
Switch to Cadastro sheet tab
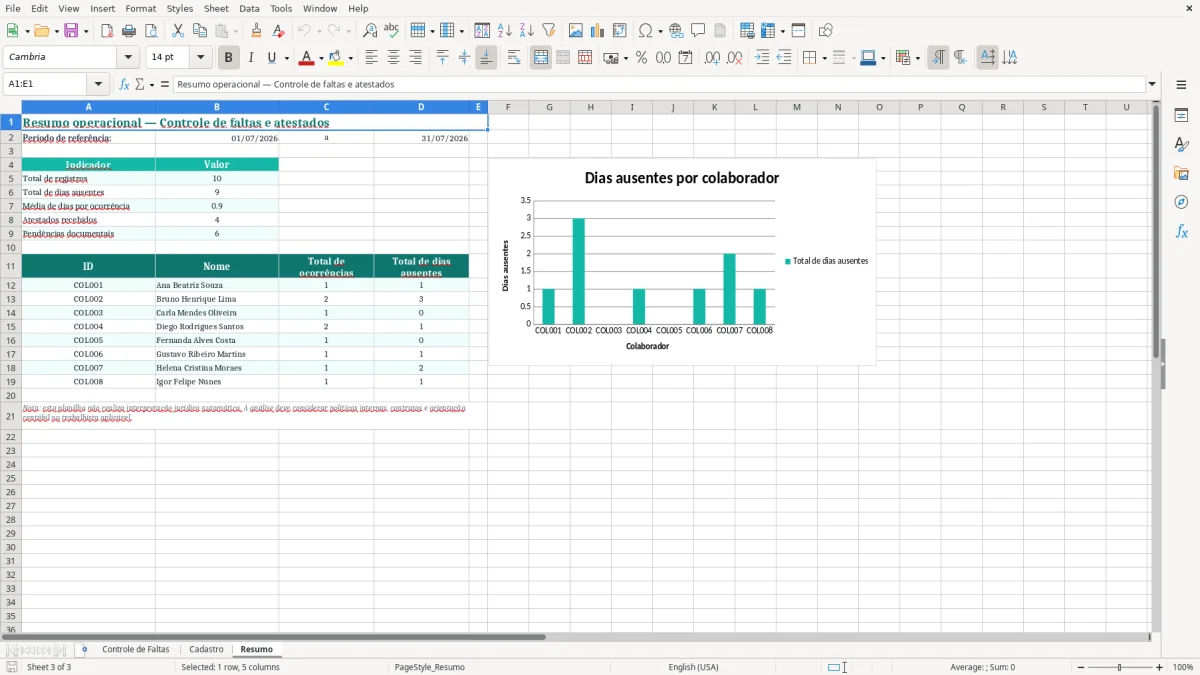206,650
